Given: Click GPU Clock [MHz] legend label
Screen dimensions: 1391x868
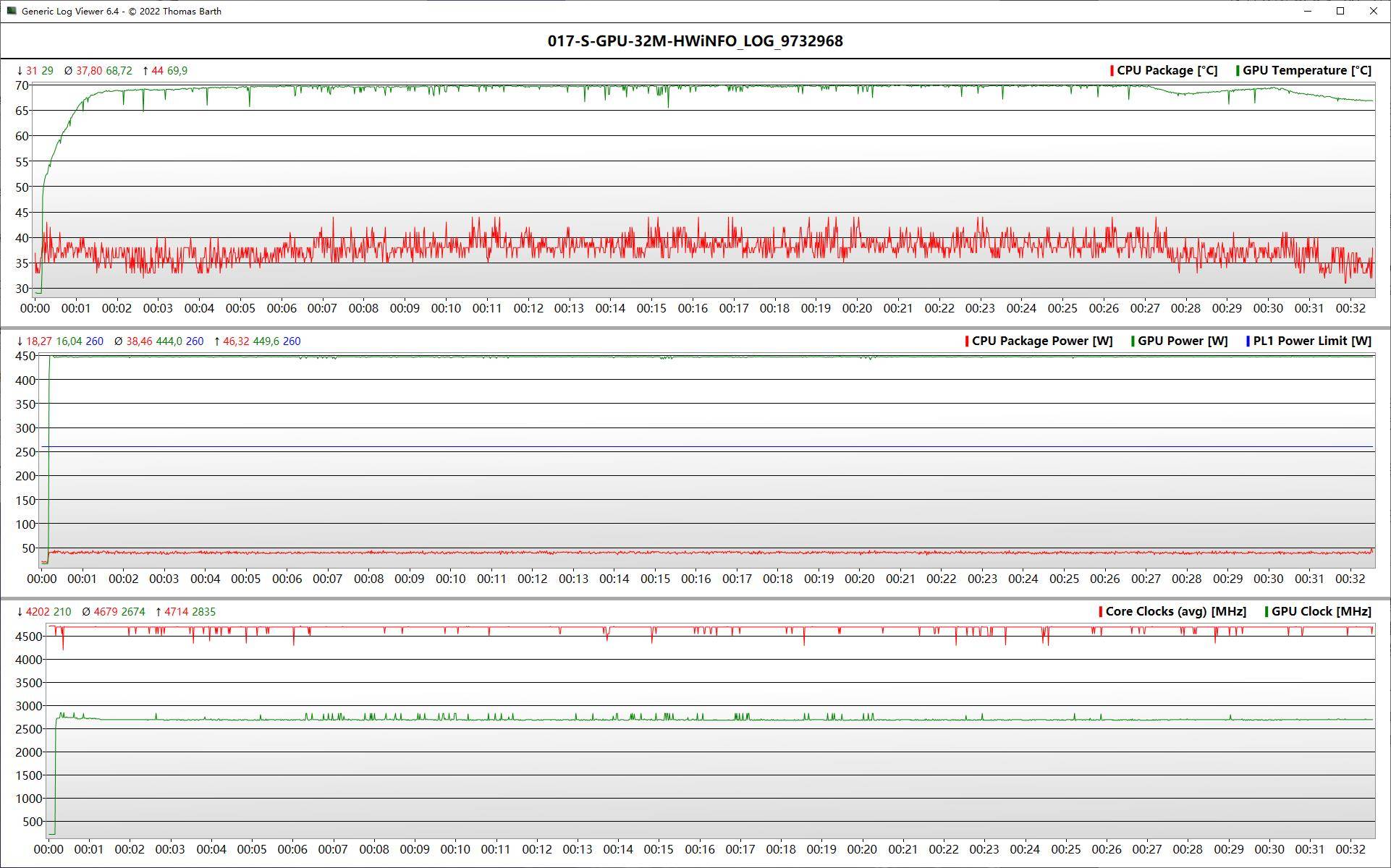Looking at the screenshot, I should pyautogui.click(x=1321, y=612).
